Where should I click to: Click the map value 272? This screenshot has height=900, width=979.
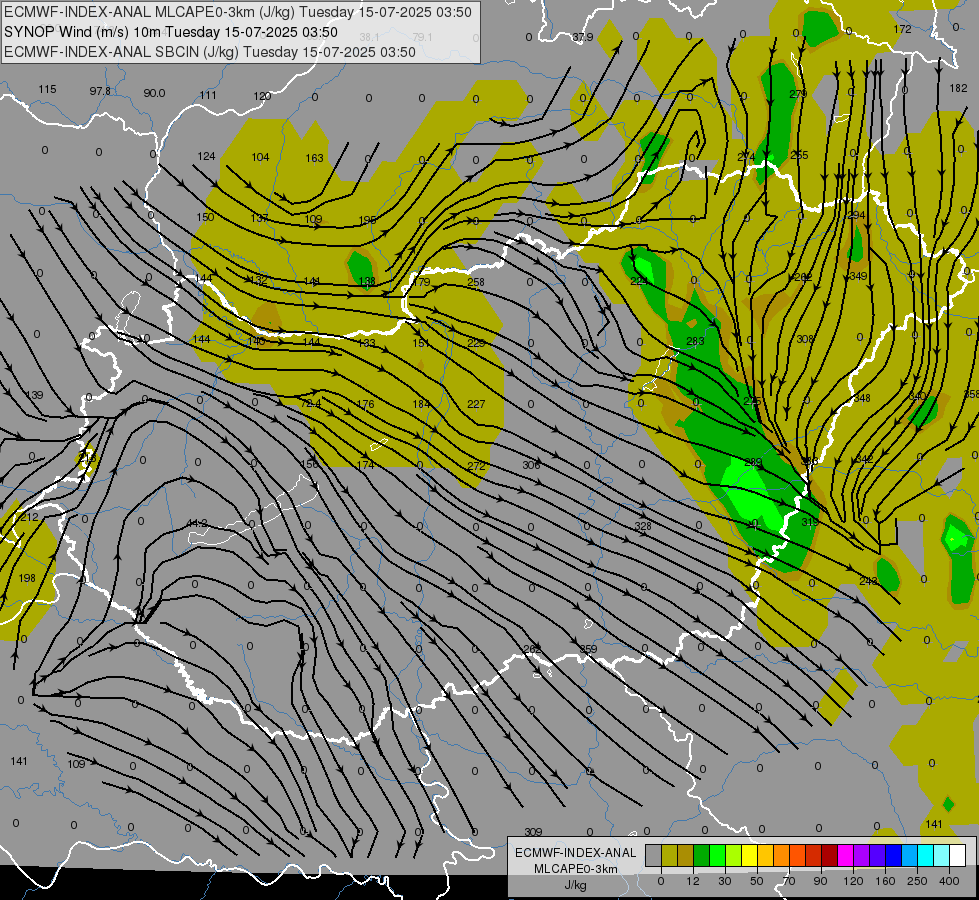tap(476, 465)
